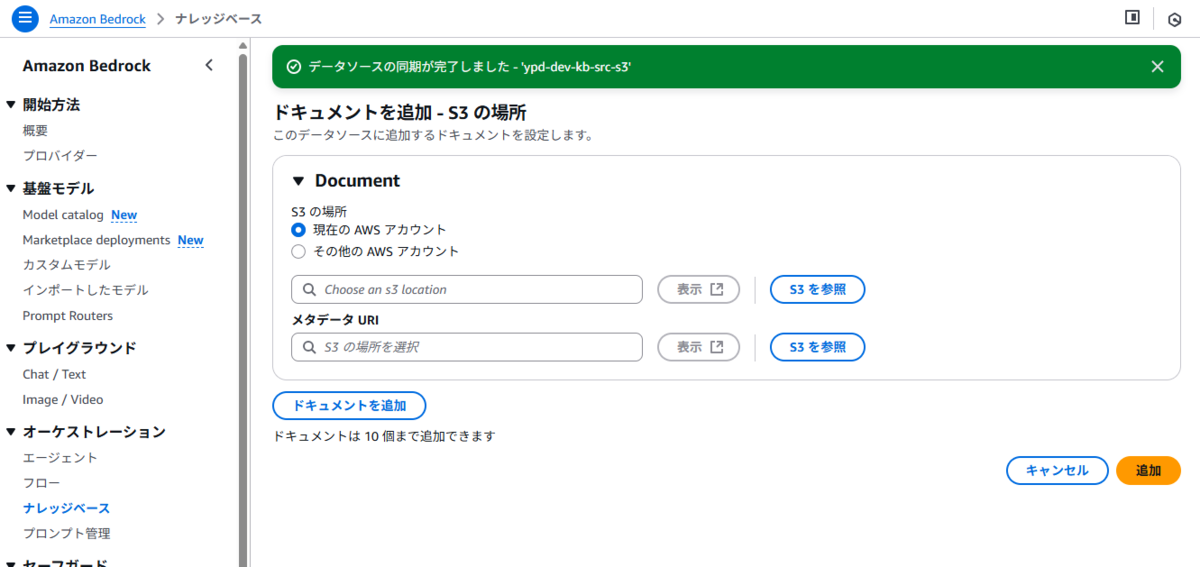Open Prompt Routers in sidebar
The height and width of the screenshot is (567, 1200).
pos(66,316)
